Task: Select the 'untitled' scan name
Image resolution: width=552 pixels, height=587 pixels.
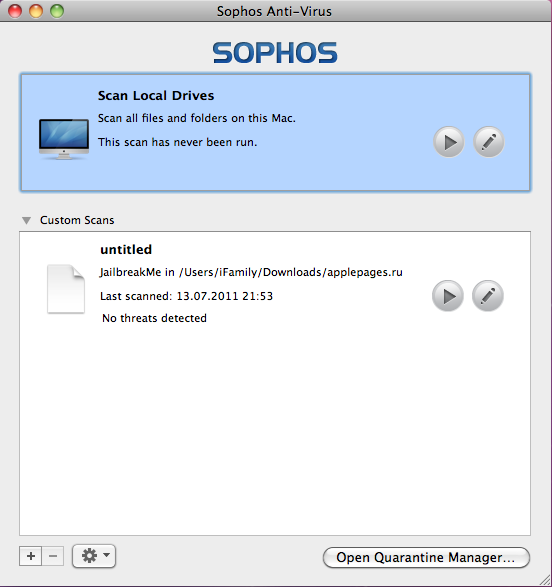Action: 126,249
